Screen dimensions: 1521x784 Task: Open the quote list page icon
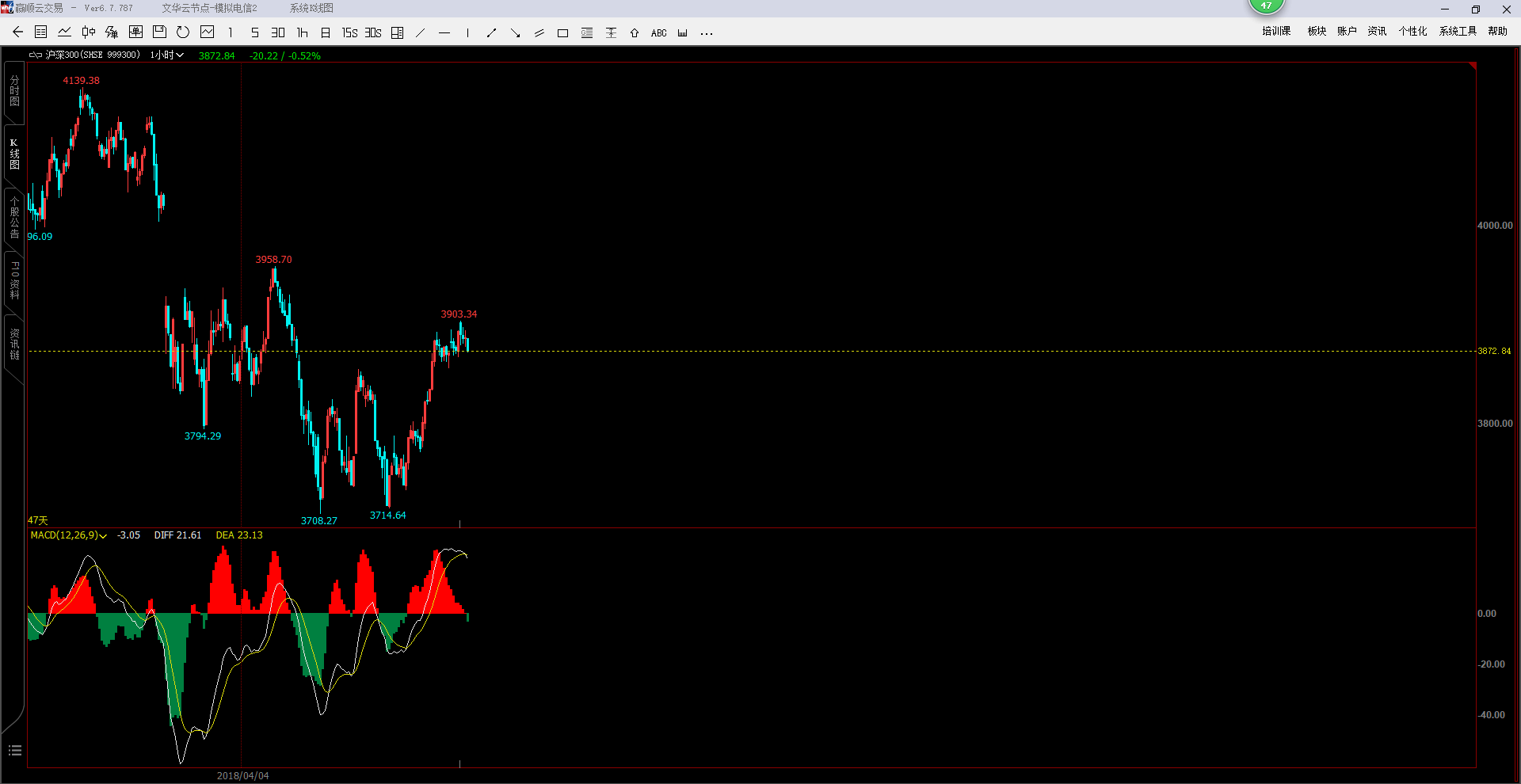(41, 32)
